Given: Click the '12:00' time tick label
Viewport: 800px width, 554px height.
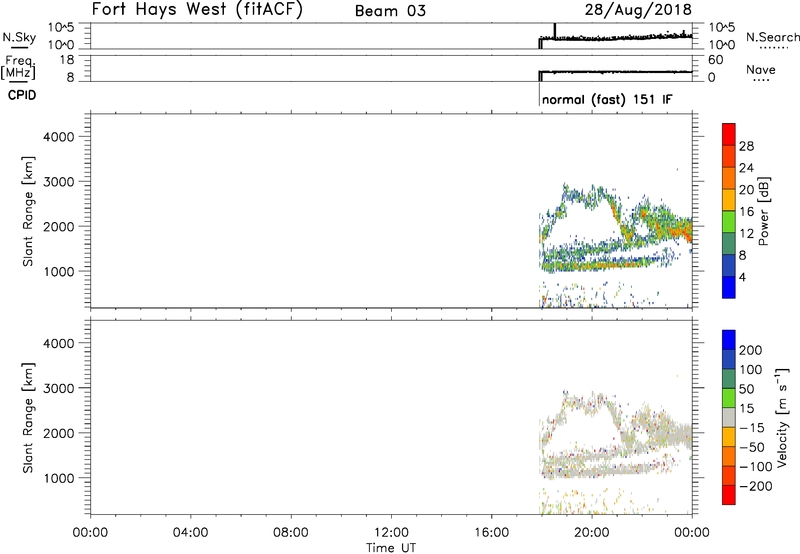Looking at the screenshot, I should pyautogui.click(x=391, y=533).
